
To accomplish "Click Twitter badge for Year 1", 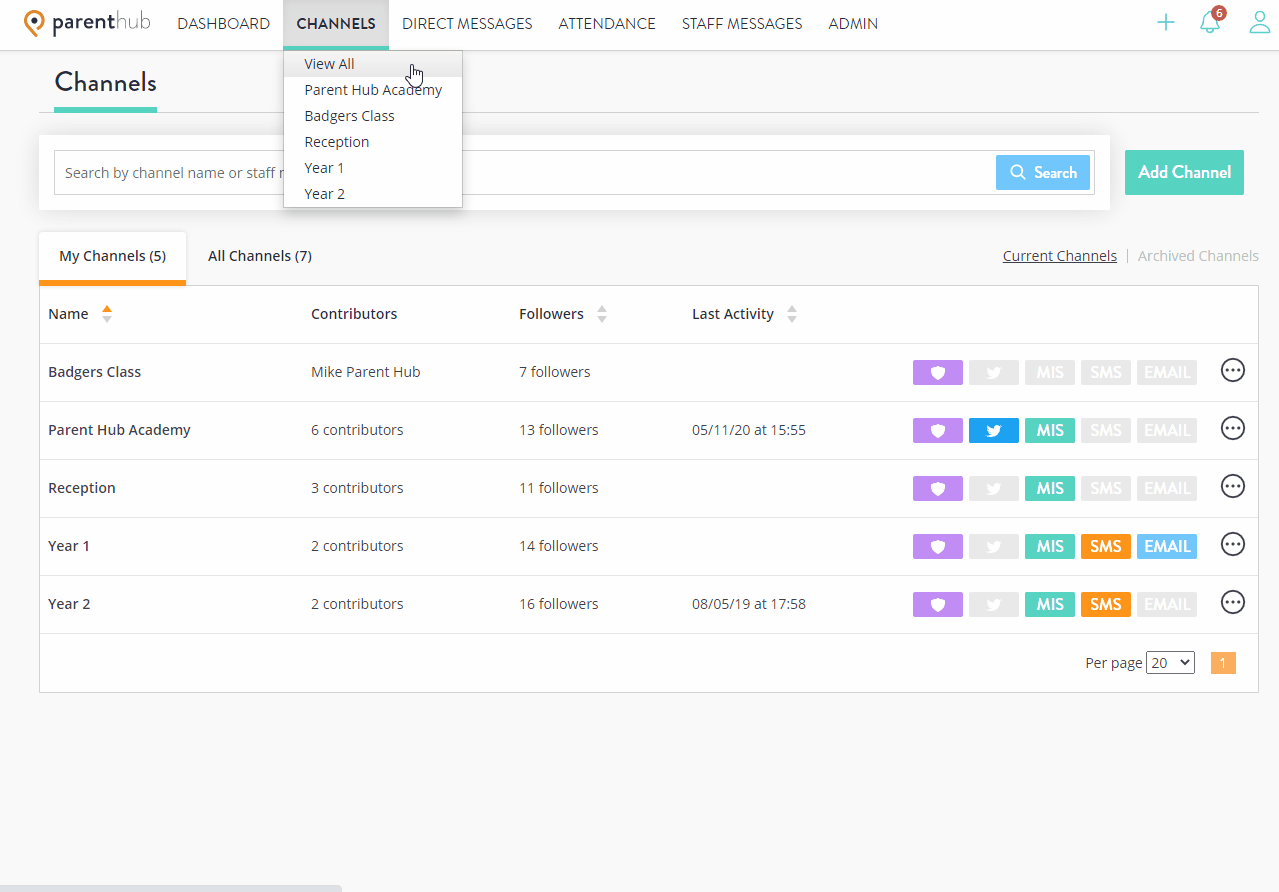I will click(994, 546).
